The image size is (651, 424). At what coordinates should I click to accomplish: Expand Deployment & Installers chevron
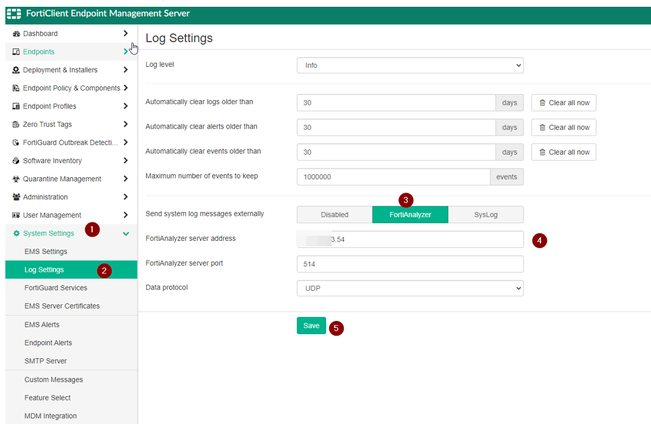[x=125, y=70]
